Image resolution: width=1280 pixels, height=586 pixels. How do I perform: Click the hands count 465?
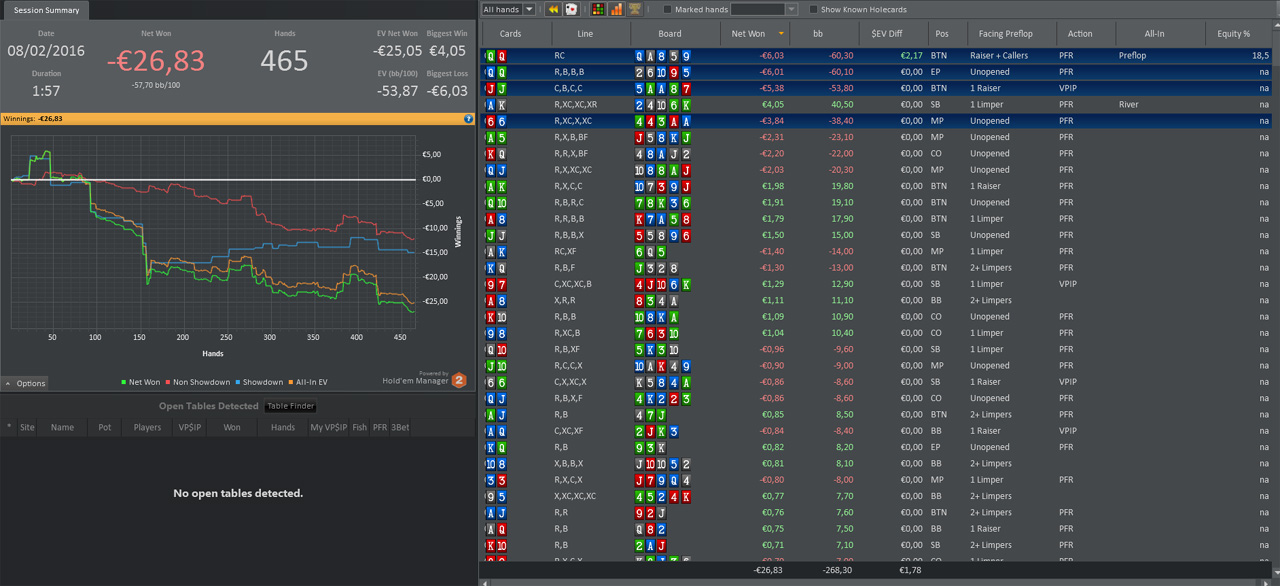[284, 61]
